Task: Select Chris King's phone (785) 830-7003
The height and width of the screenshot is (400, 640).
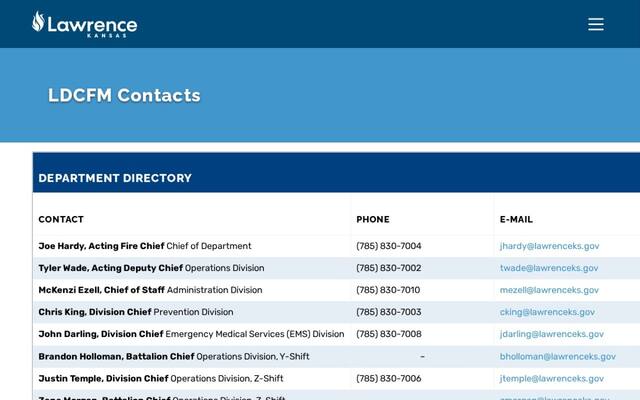Action: 389,312
